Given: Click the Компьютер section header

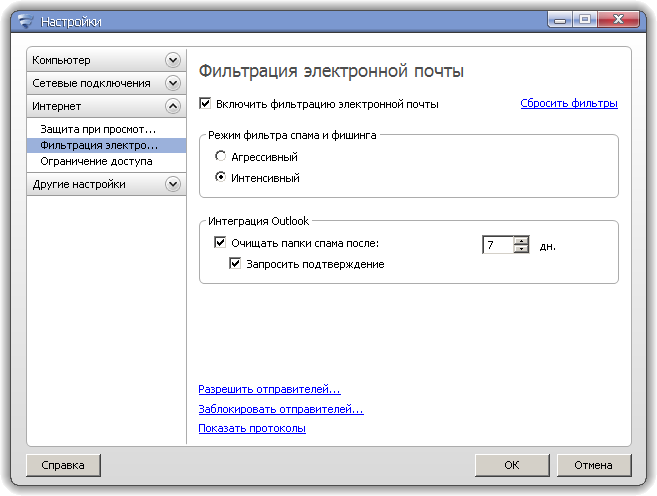Looking at the screenshot, I should (106, 60).
